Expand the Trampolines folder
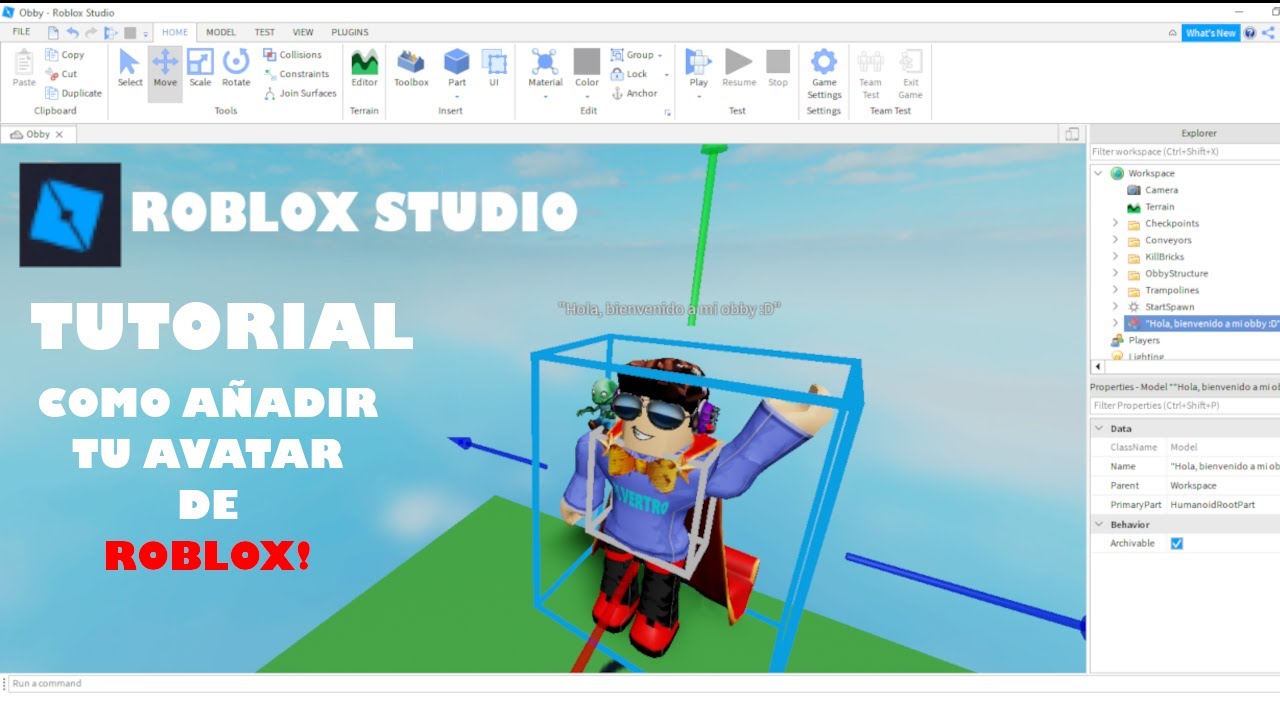The width and height of the screenshot is (1280, 720). tap(1115, 290)
